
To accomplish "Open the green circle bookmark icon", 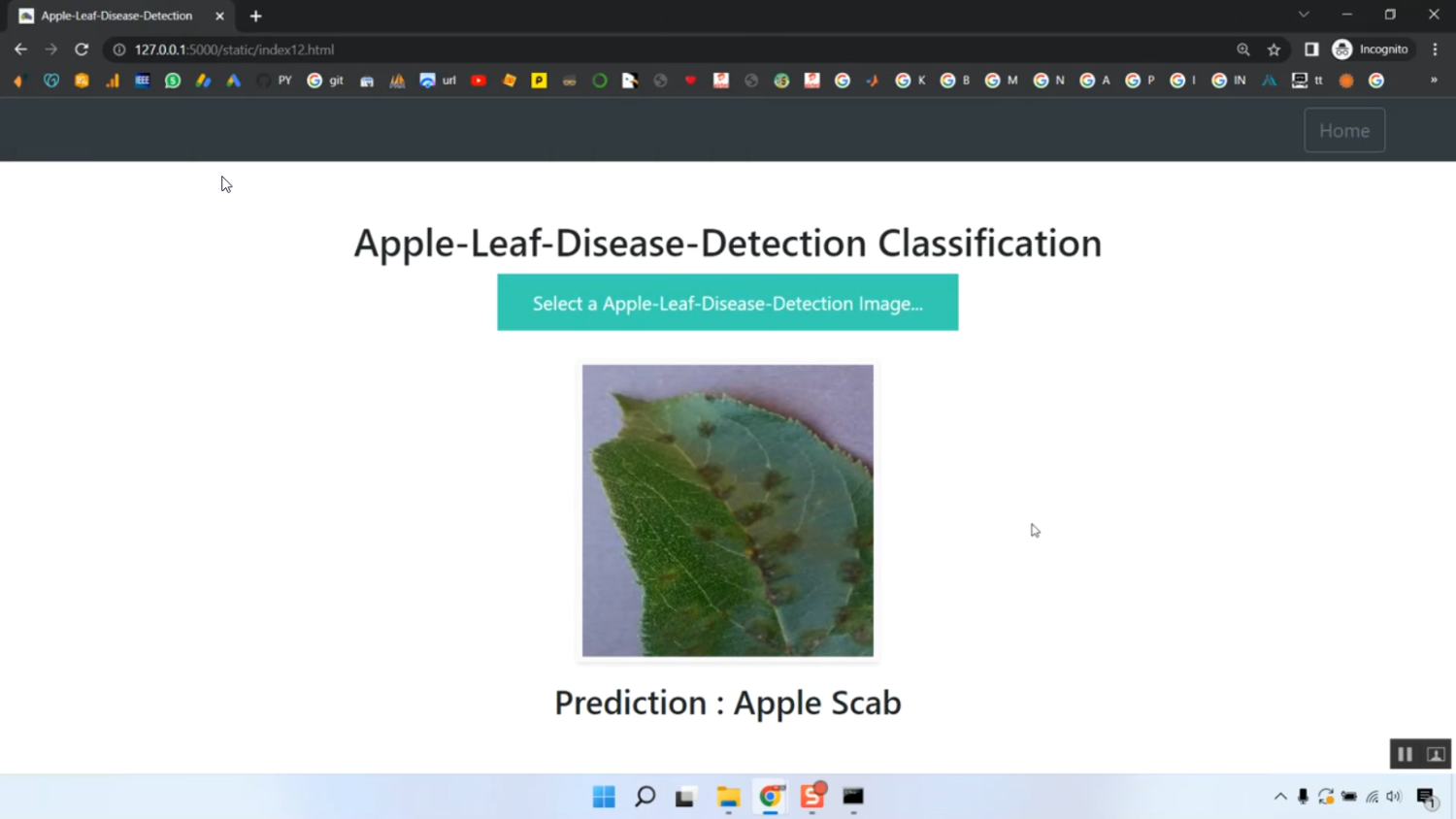I will click(x=600, y=81).
